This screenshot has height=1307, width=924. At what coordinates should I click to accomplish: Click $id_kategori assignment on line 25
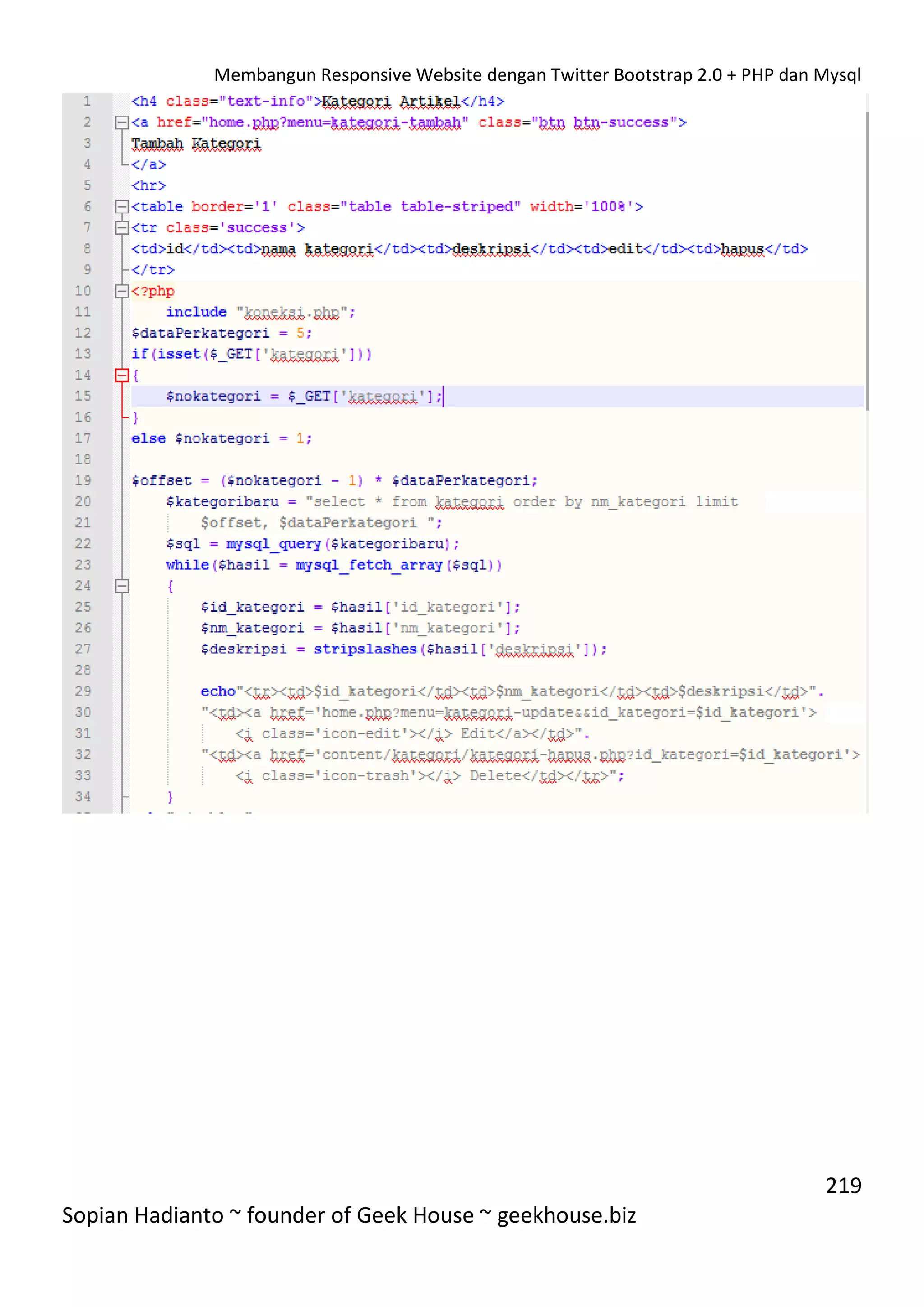tap(360, 607)
